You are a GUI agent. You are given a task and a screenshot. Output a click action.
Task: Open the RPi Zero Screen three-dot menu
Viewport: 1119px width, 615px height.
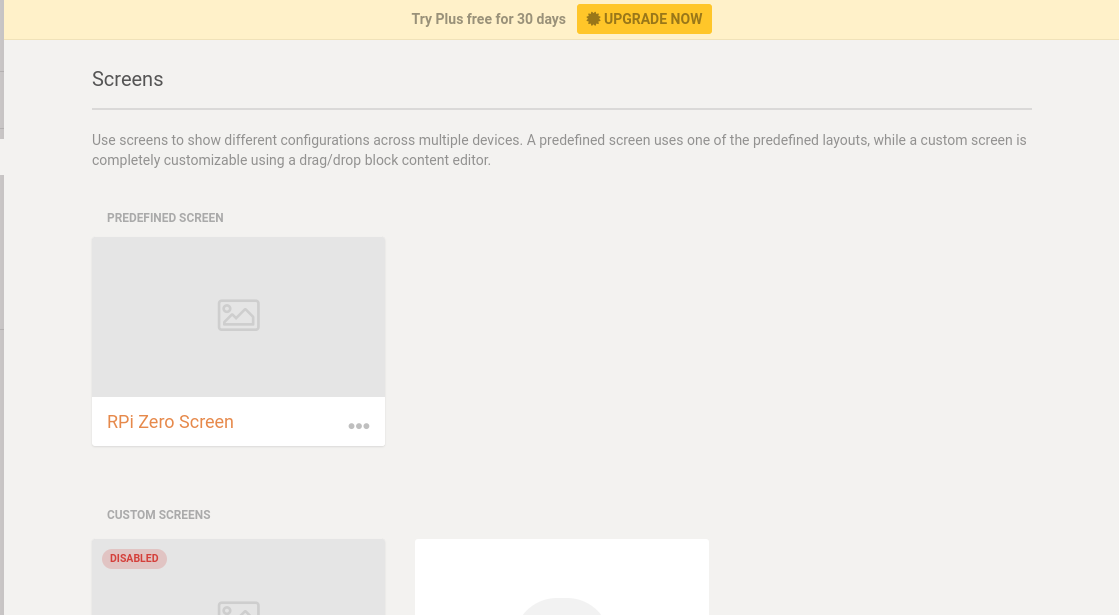358,426
